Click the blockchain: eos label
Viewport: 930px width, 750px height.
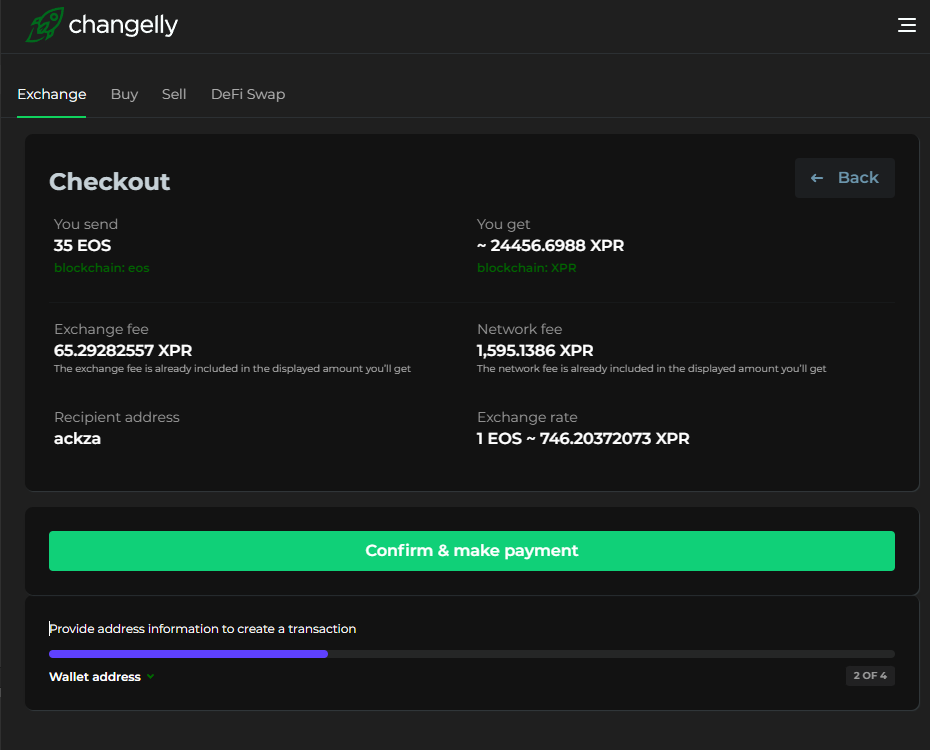click(101, 268)
